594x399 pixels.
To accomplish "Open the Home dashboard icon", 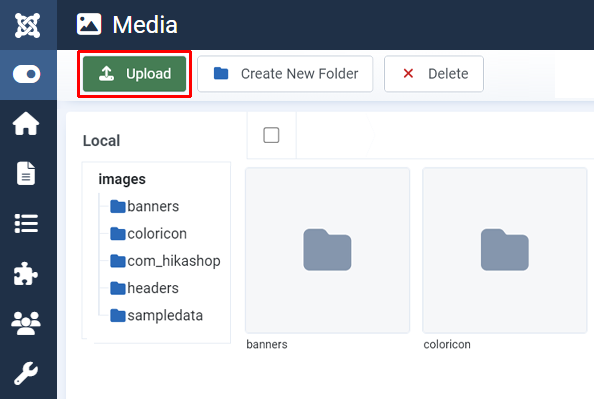I will (26, 124).
